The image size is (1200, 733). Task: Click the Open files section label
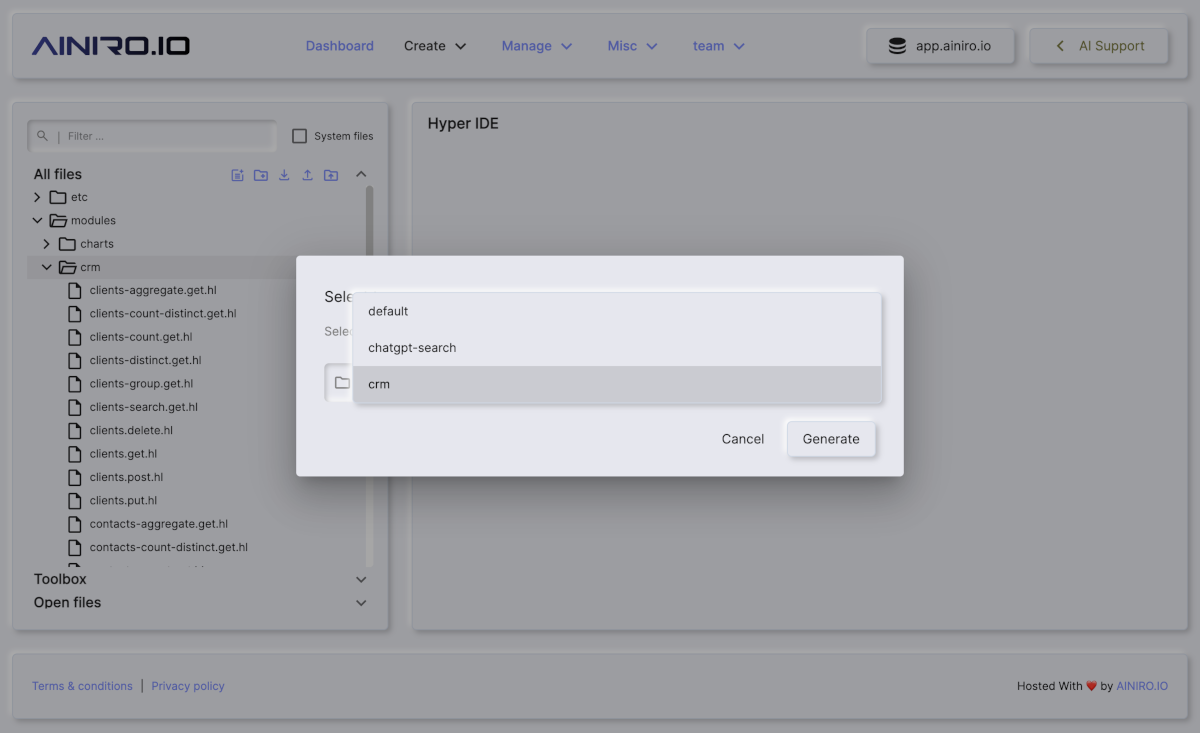[67, 602]
